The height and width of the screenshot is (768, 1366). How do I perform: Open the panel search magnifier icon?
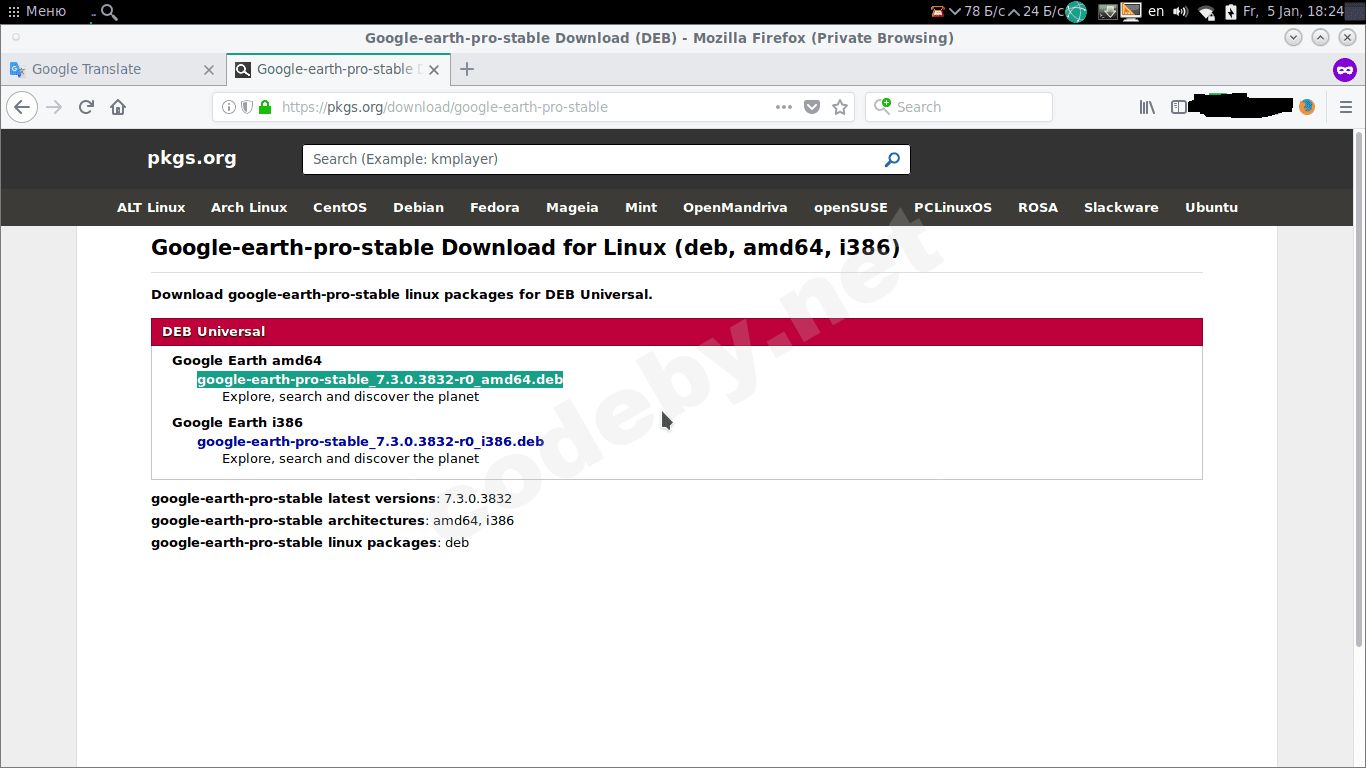click(x=109, y=12)
